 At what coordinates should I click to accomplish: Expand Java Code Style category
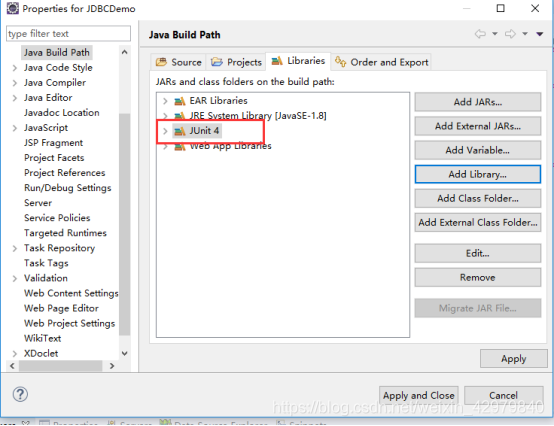click(x=14, y=68)
